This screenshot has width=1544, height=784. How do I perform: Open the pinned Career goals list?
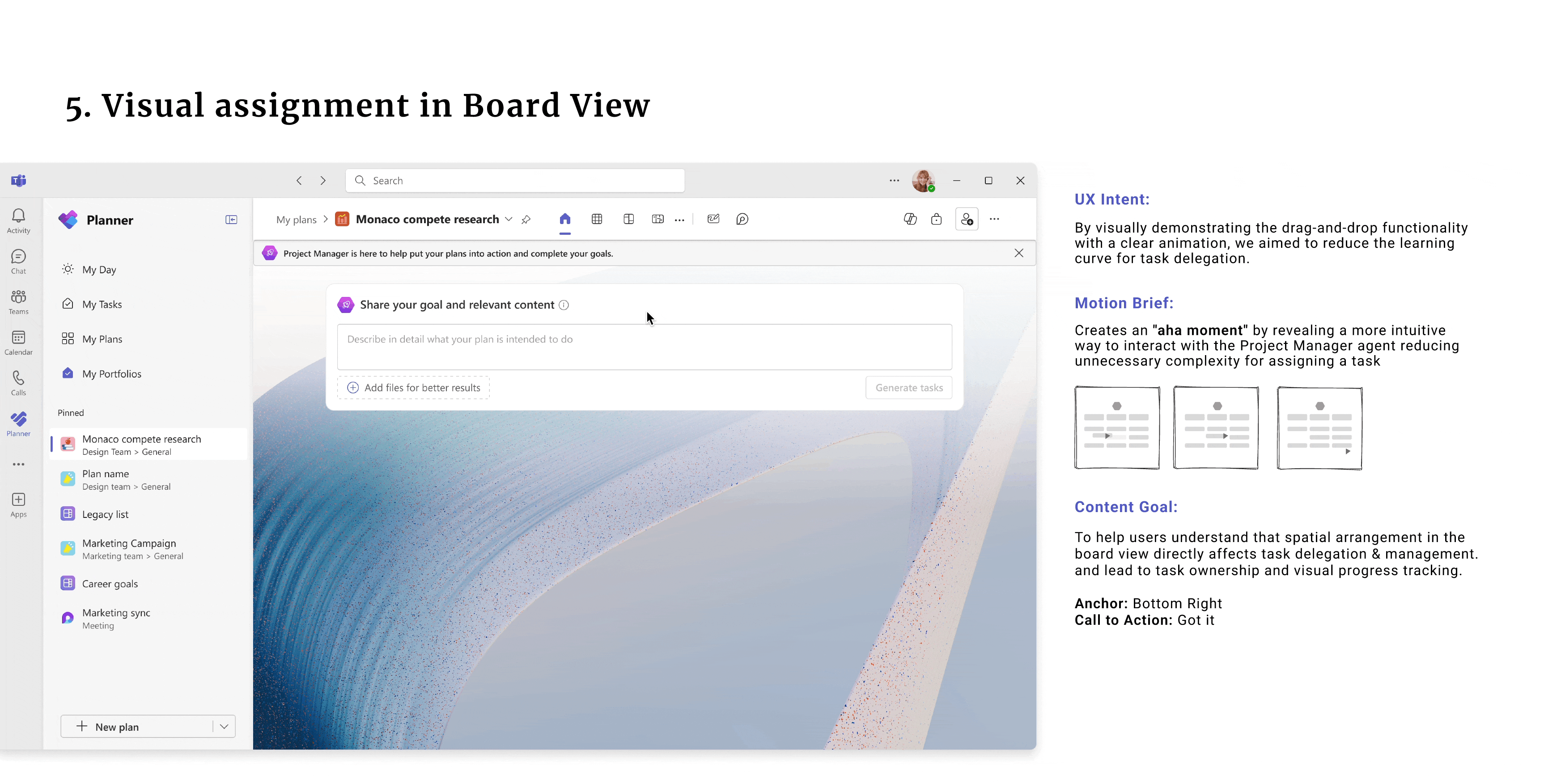point(148,584)
